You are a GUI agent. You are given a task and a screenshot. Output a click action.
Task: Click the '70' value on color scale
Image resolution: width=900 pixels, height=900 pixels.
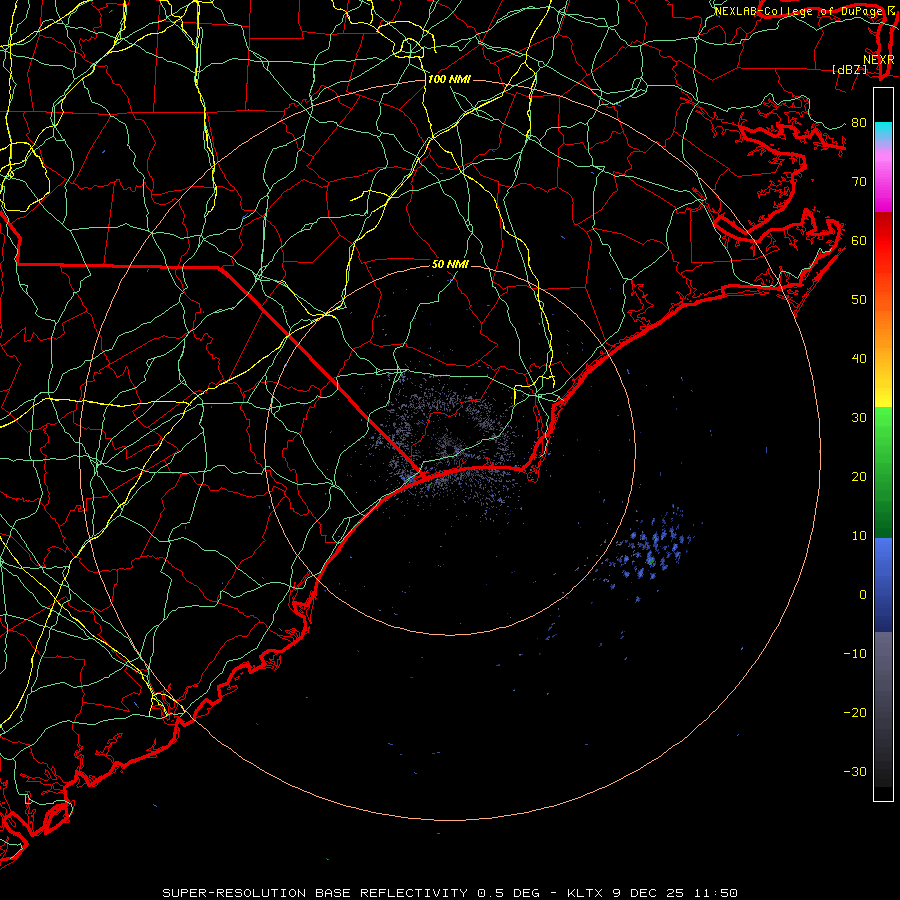[859, 181]
